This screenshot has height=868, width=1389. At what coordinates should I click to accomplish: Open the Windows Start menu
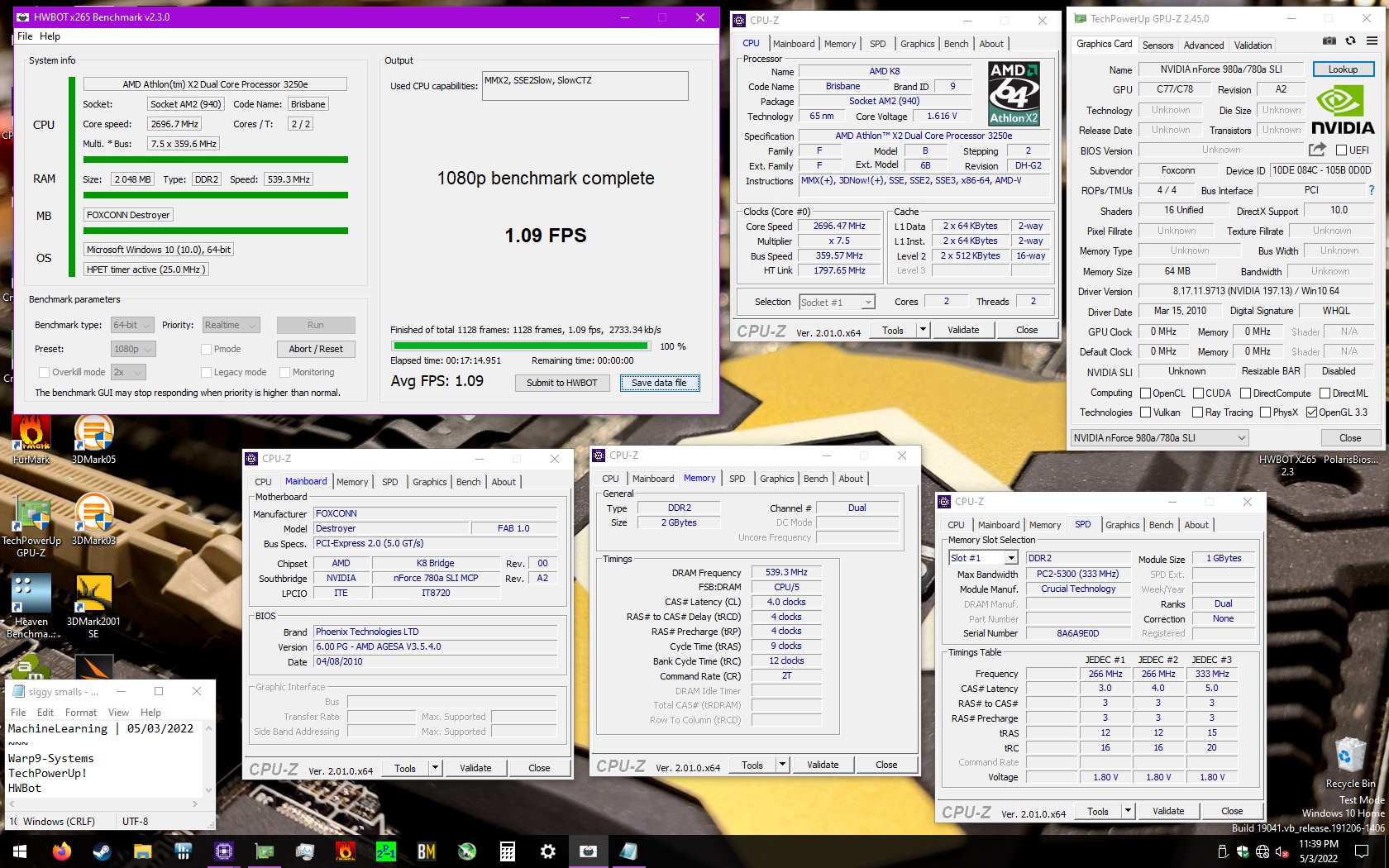[x=20, y=851]
